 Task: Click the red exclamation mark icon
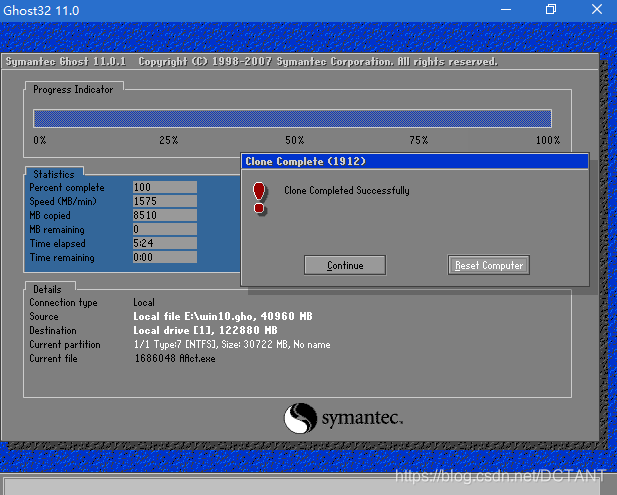[x=259, y=198]
